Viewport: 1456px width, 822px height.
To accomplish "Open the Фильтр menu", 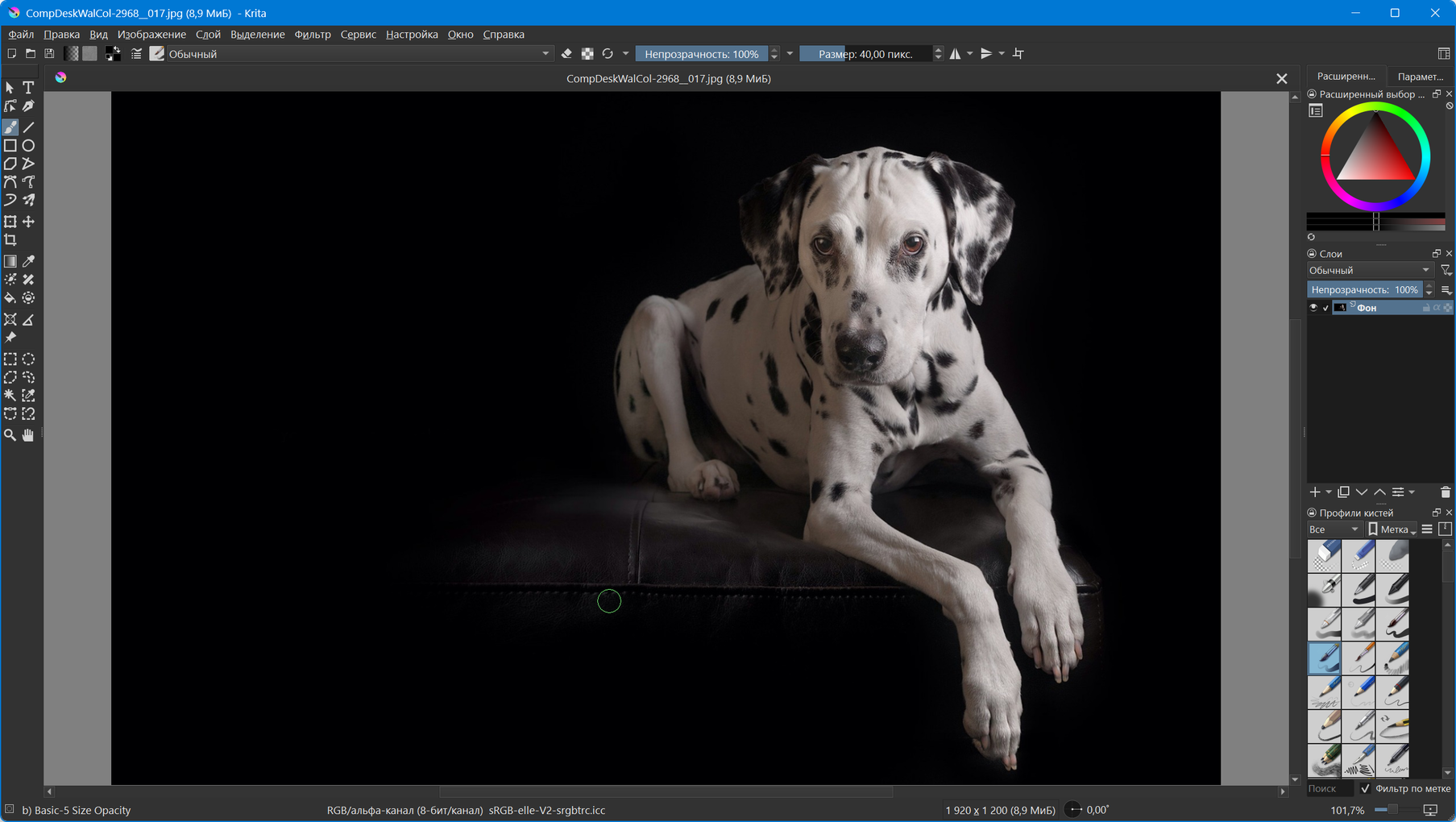I will (312, 35).
